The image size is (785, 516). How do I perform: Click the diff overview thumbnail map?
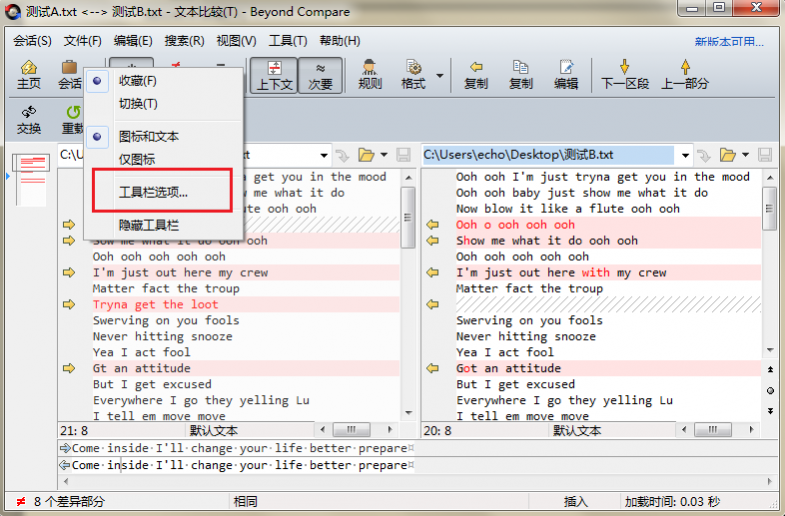(31, 180)
